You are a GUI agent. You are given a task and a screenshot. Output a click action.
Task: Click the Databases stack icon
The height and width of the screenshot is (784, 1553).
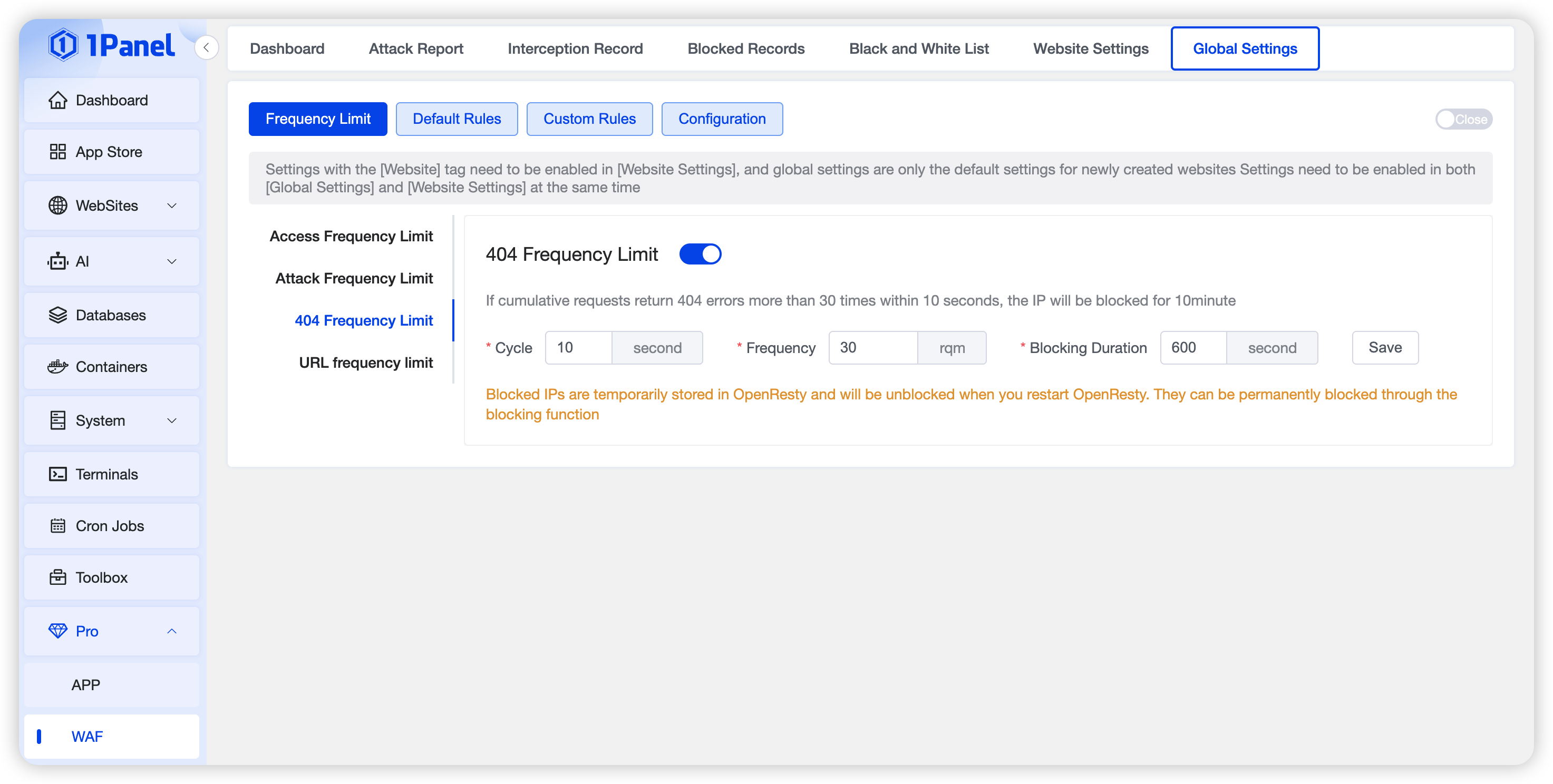[x=57, y=315]
